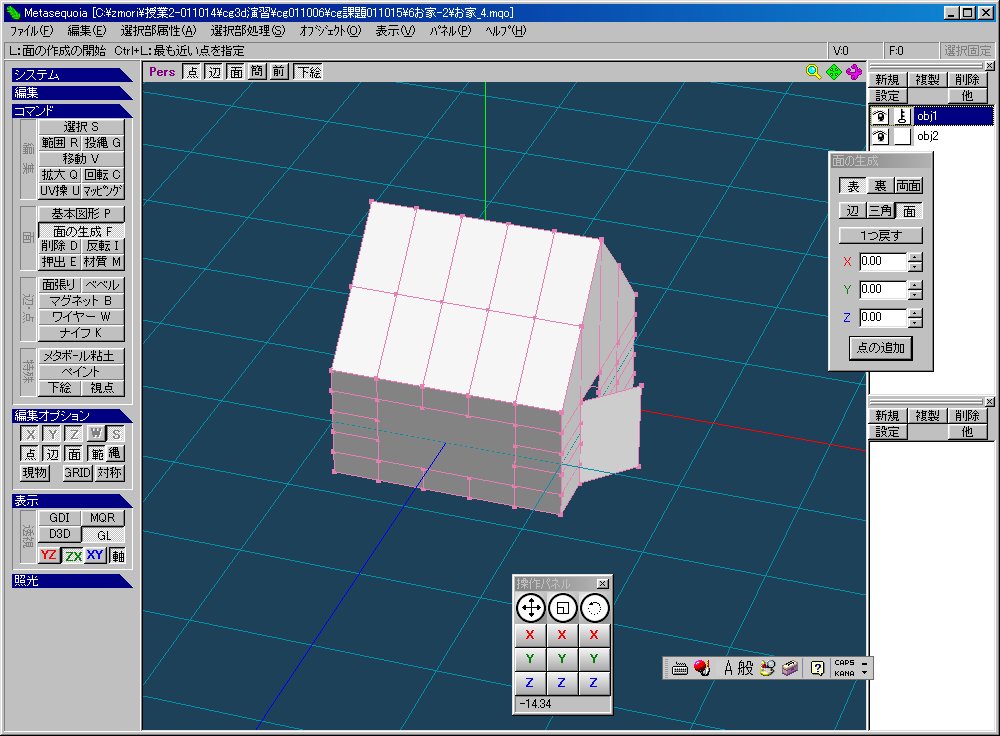Select the scale mode in 操作パネル
The width and height of the screenshot is (1000, 736).
click(562, 608)
